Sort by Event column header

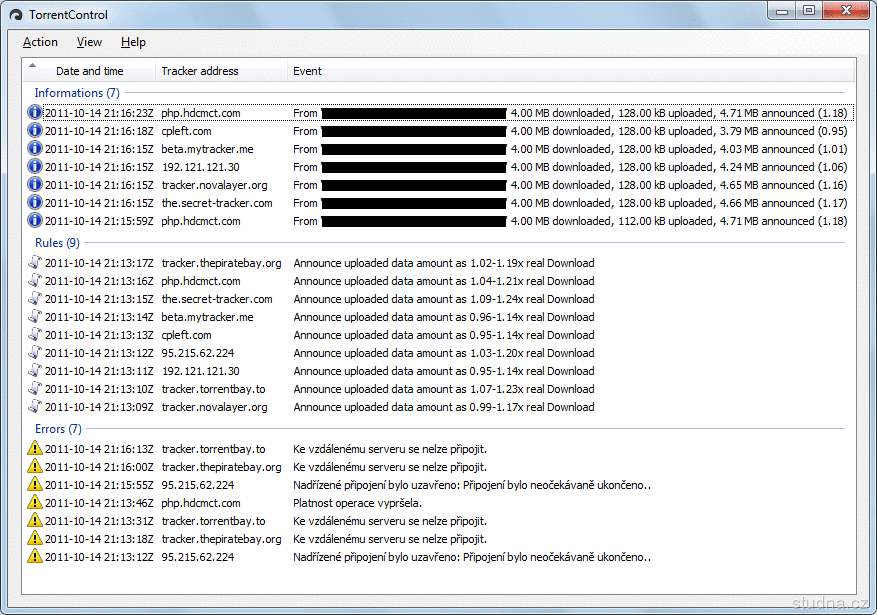tap(308, 71)
